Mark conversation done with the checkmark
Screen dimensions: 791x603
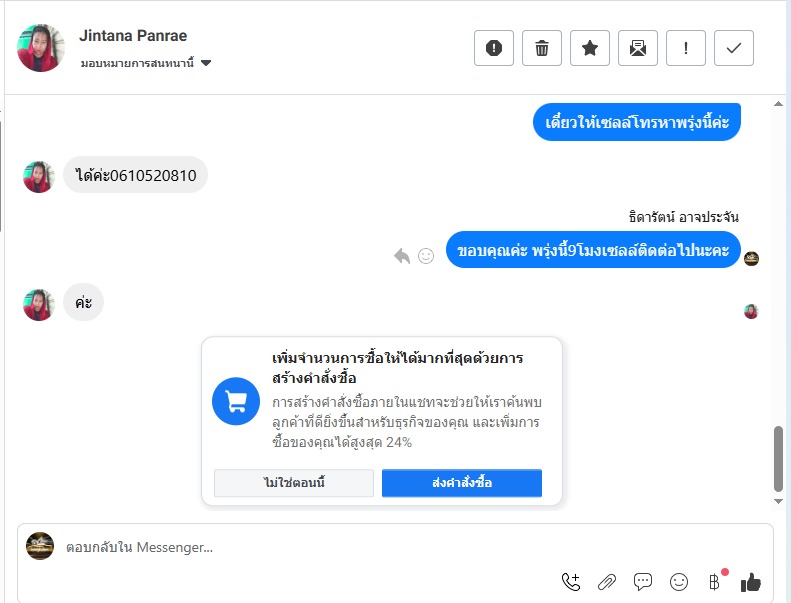733,48
